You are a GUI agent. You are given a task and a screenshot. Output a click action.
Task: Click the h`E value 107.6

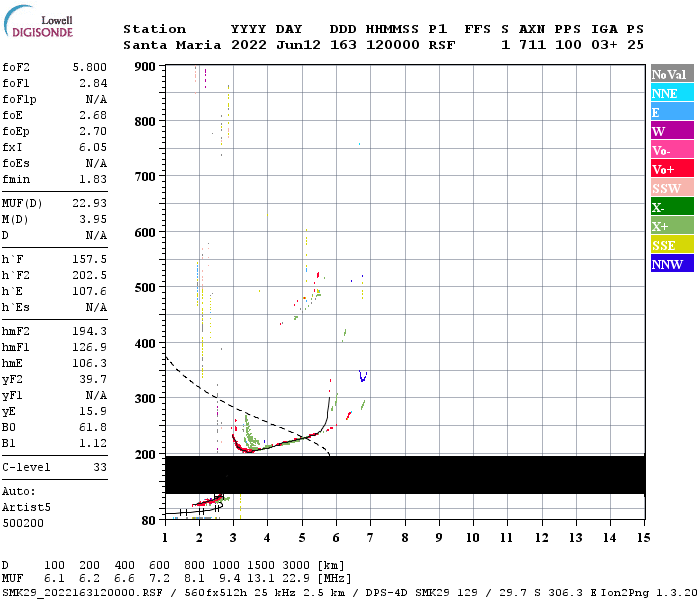tap(89, 292)
